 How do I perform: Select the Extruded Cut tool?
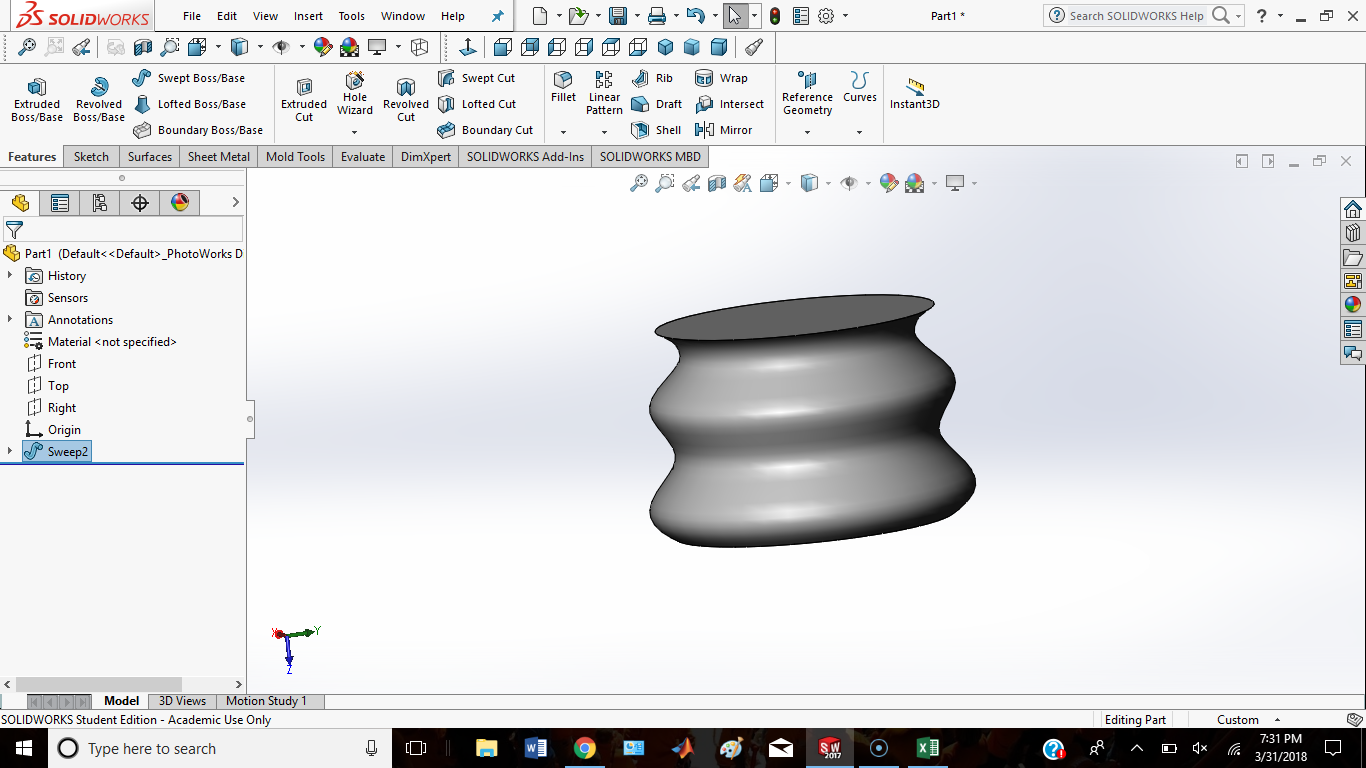pyautogui.click(x=304, y=100)
